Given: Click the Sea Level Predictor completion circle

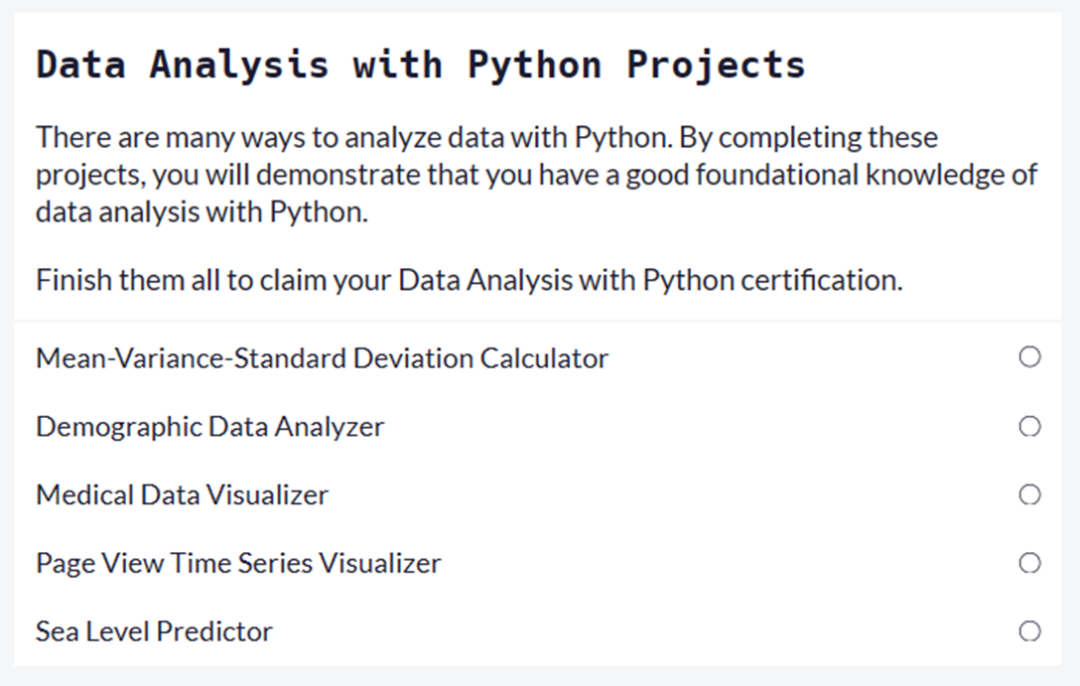Looking at the screenshot, I should click(1029, 631).
